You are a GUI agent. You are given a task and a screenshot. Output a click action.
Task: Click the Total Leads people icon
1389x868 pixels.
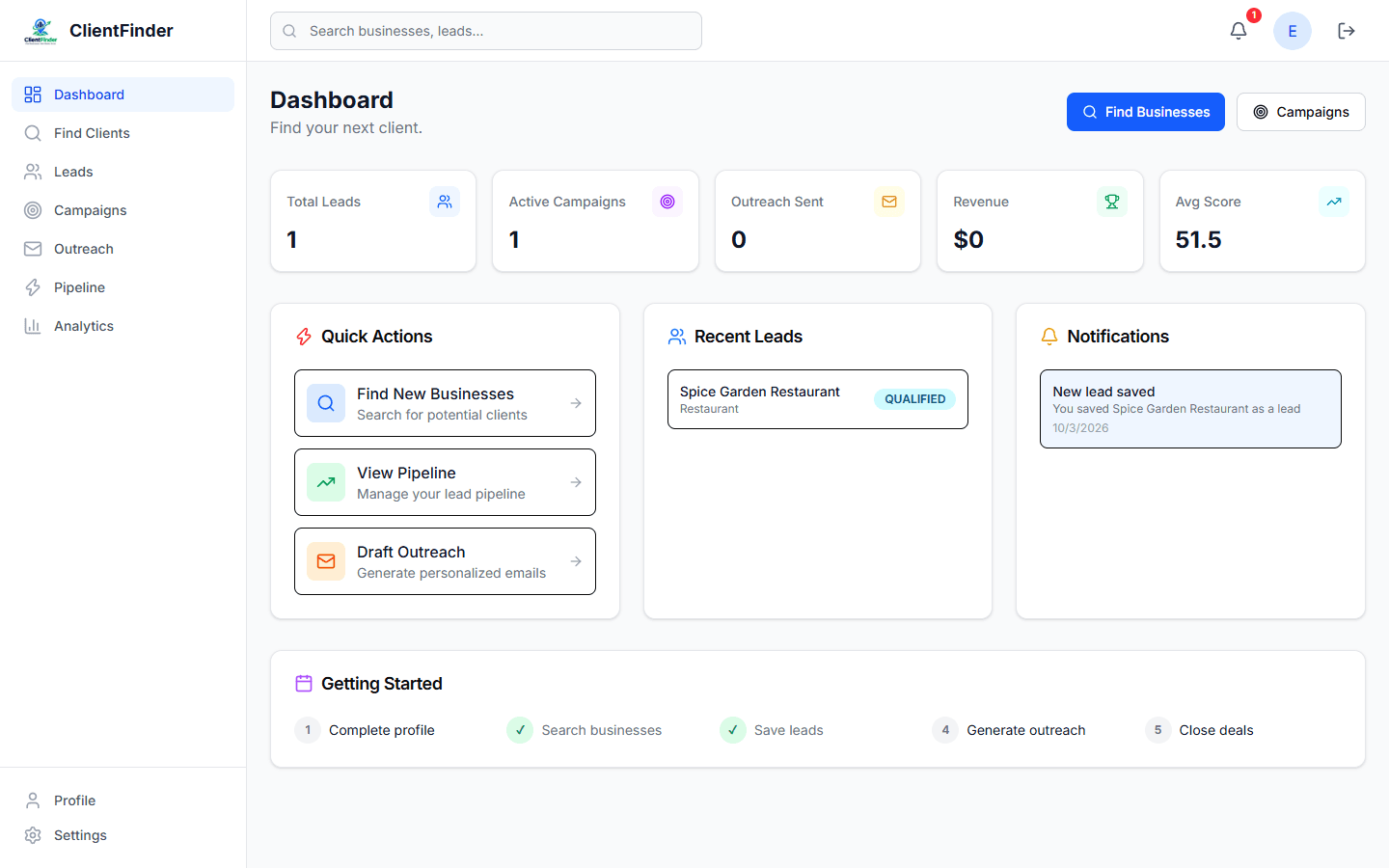[445, 202]
